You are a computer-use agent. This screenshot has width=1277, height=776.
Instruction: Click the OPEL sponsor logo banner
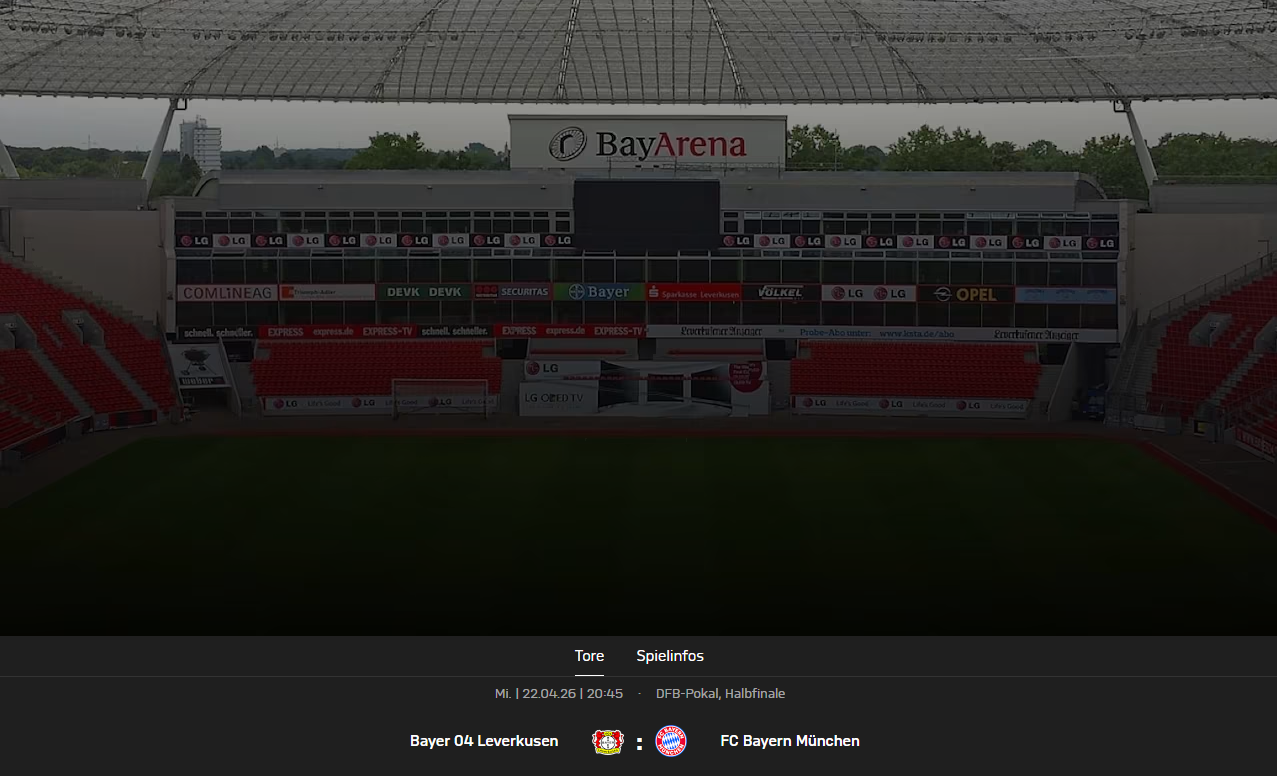click(x=966, y=294)
